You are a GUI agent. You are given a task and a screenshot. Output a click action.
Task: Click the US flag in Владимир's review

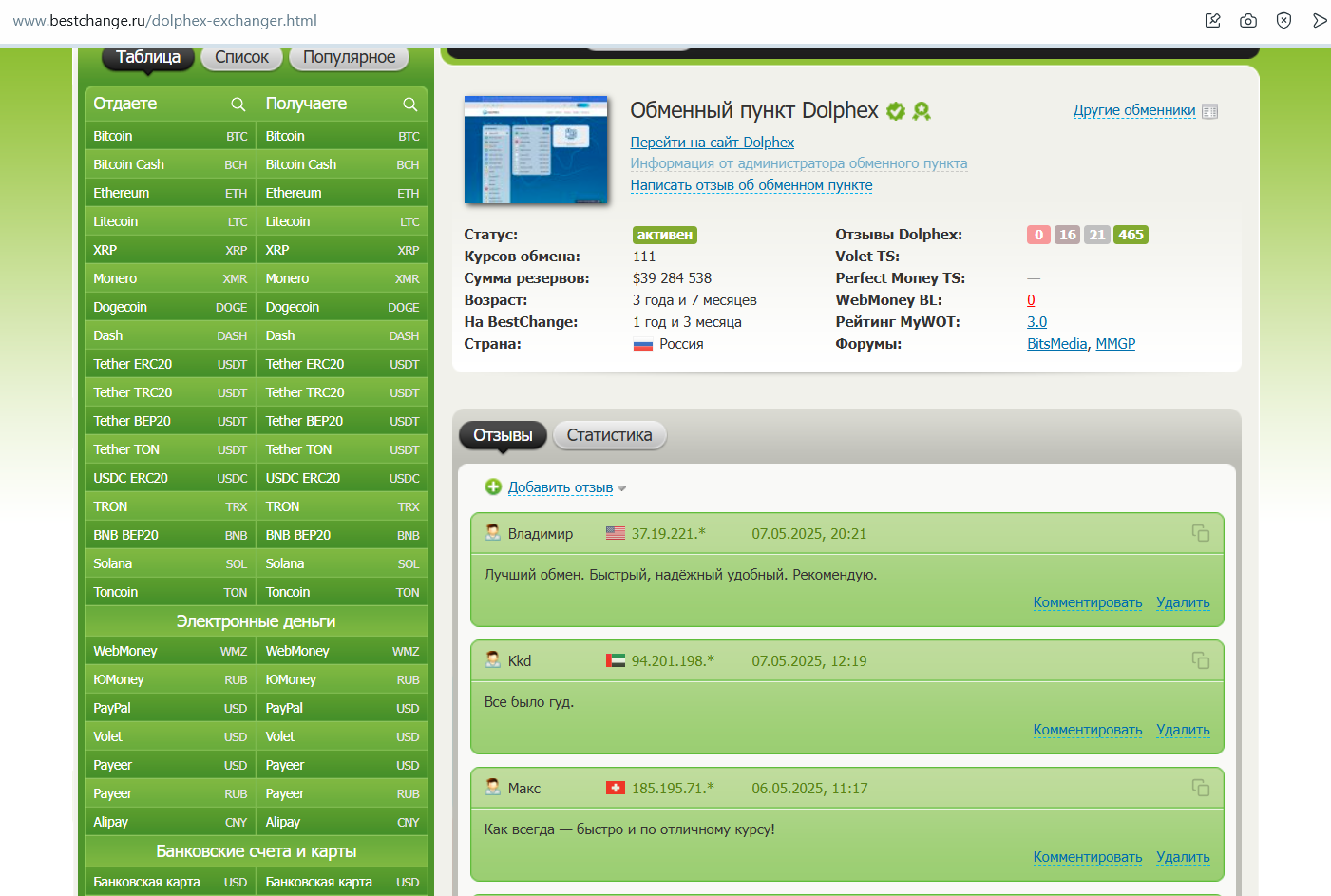point(616,533)
